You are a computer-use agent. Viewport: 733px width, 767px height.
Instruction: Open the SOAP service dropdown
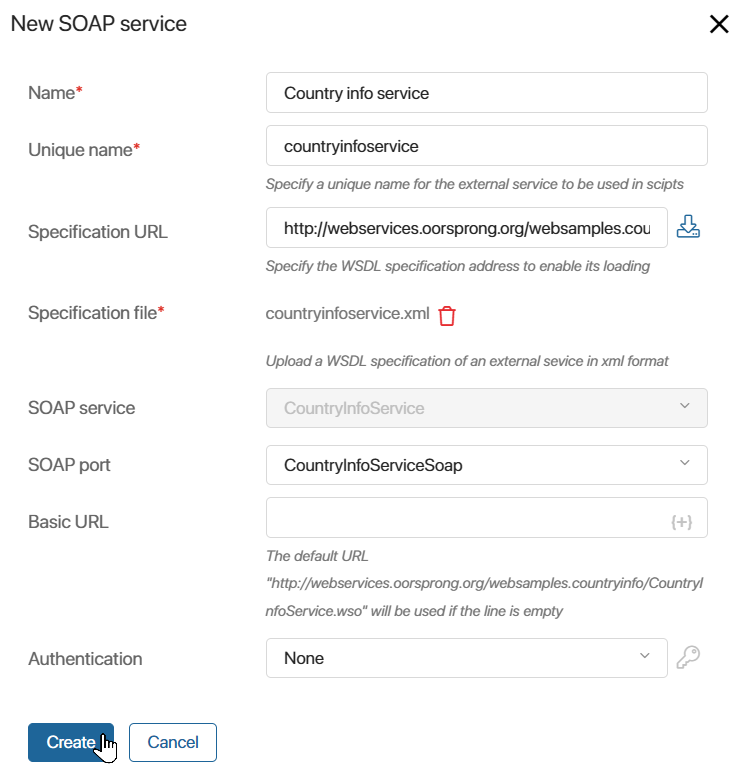click(x=486, y=408)
